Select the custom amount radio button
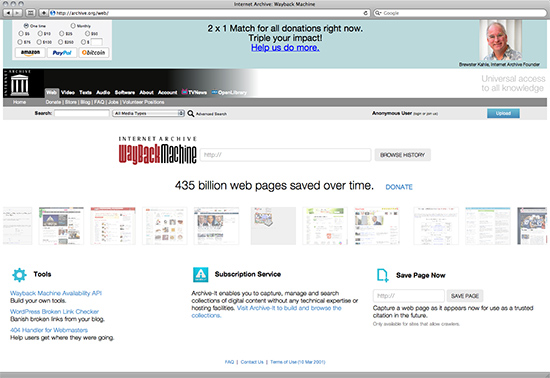This screenshot has height=378, width=550. [x=83, y=42]
